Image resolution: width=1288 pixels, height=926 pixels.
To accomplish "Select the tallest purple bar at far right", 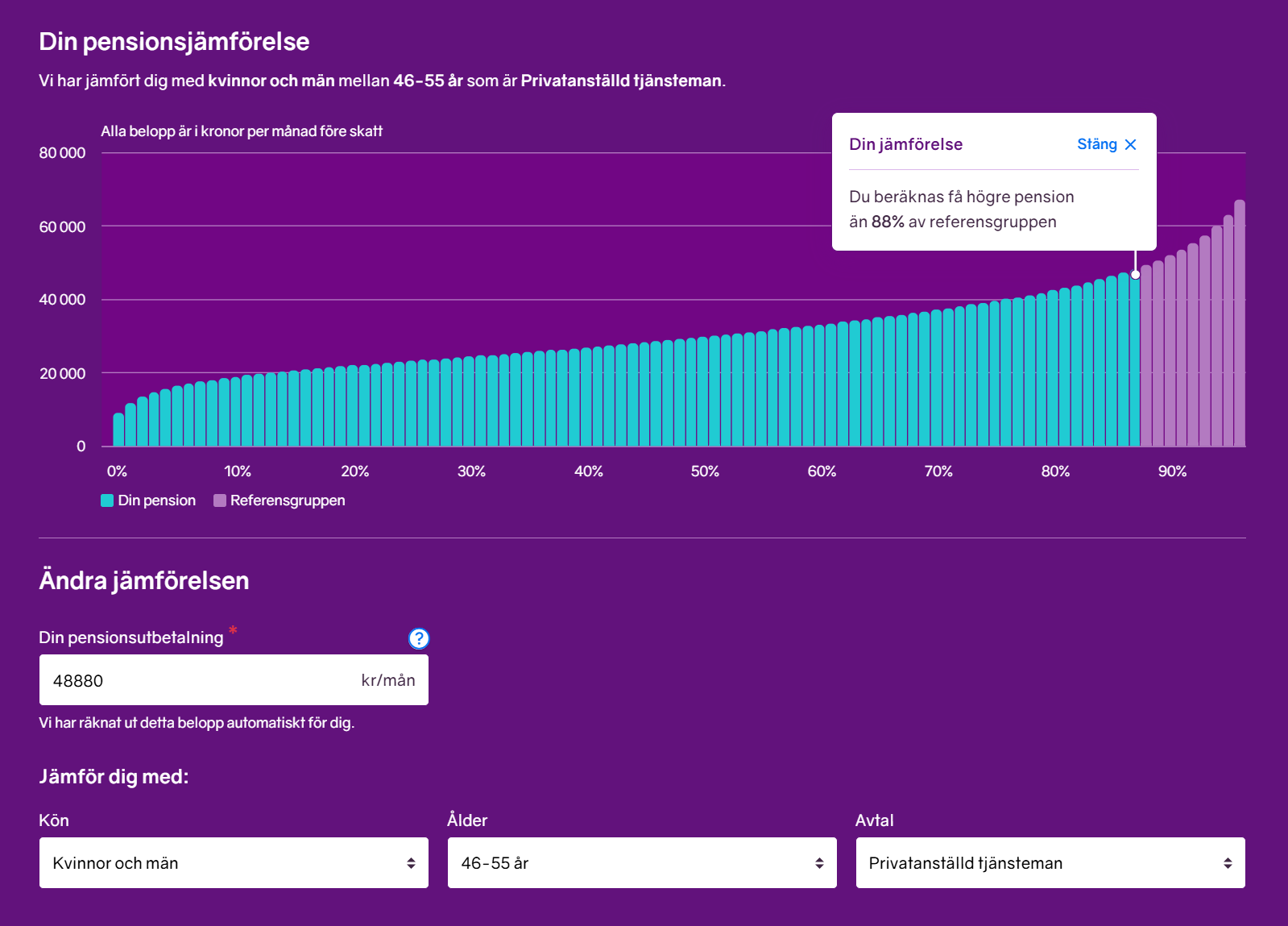I will 1240,322.
